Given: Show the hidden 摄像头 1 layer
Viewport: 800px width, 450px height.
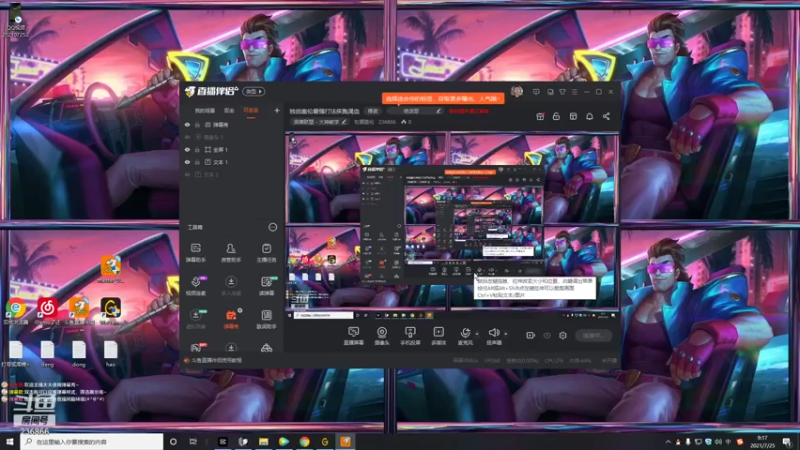Looking at the screenshot, I should click(187, 137).
